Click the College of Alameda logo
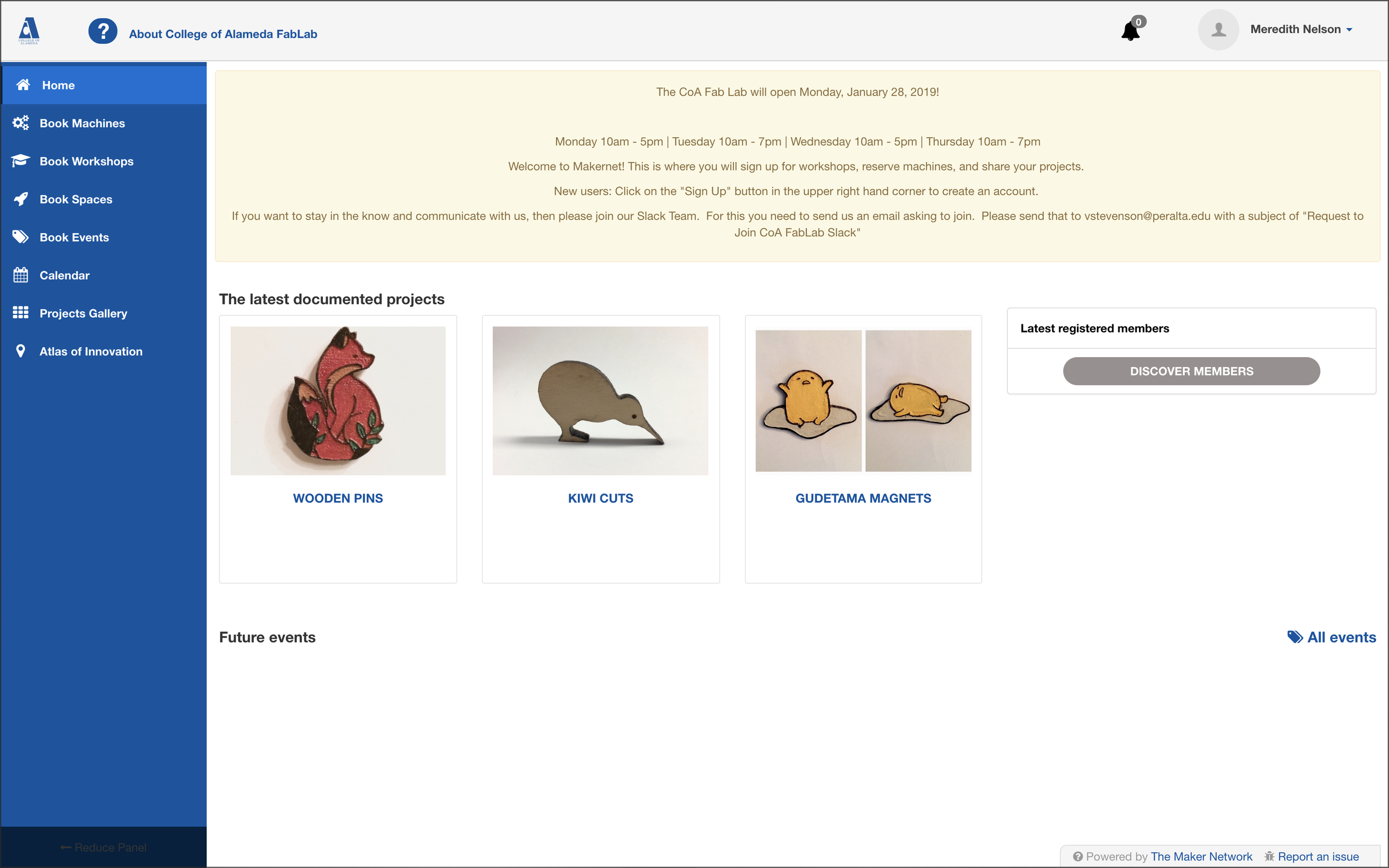 coord(29,31)
